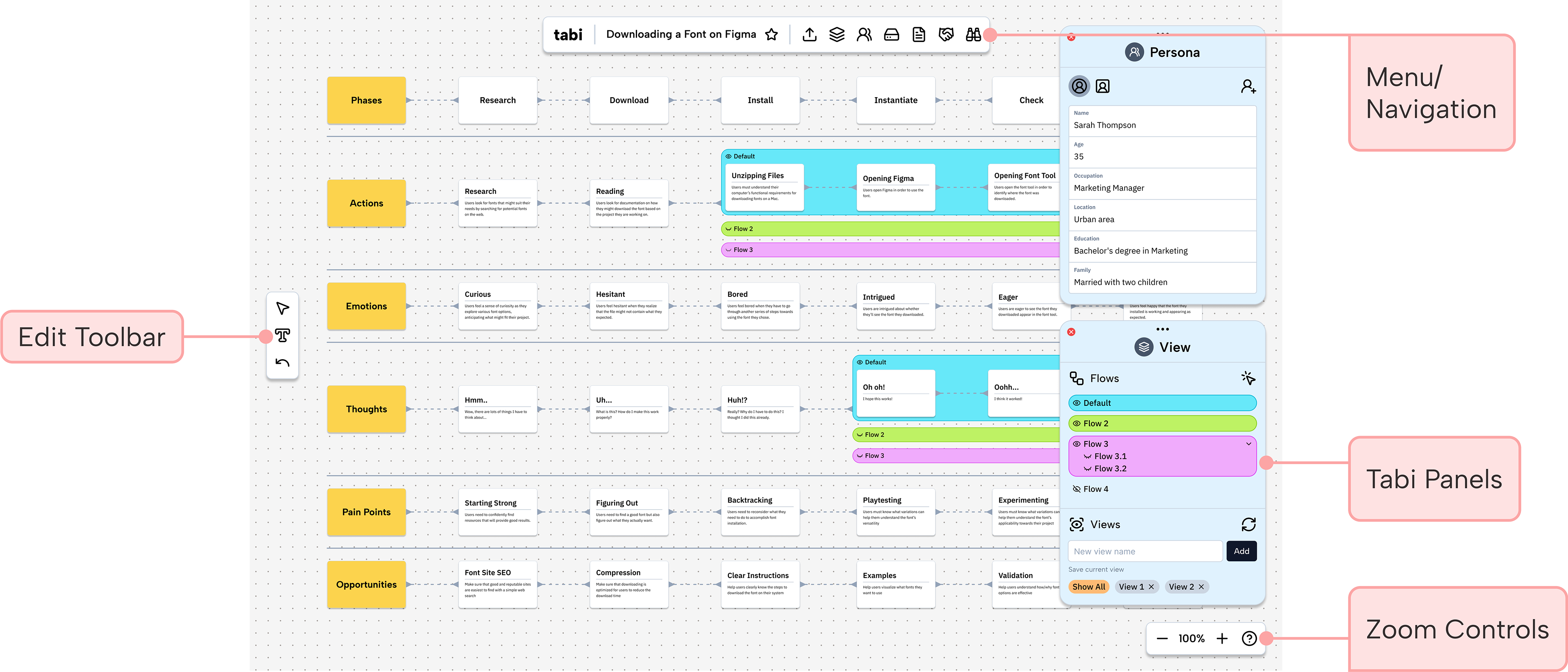Select the Backtracking pain point card

pos(760,512)
